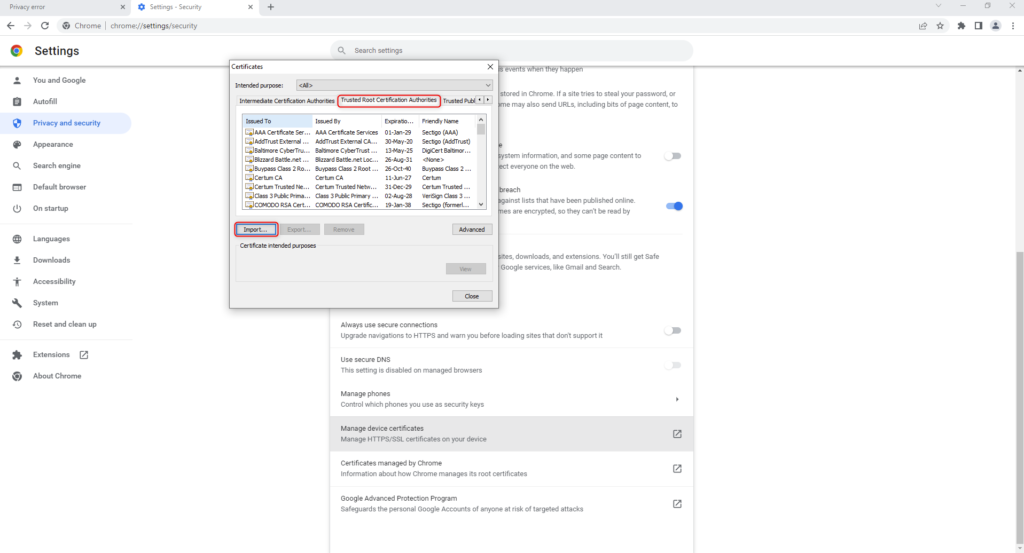Click the Privacy and security shield icon
Screen dimensions: 1024x553
[17, 123]
